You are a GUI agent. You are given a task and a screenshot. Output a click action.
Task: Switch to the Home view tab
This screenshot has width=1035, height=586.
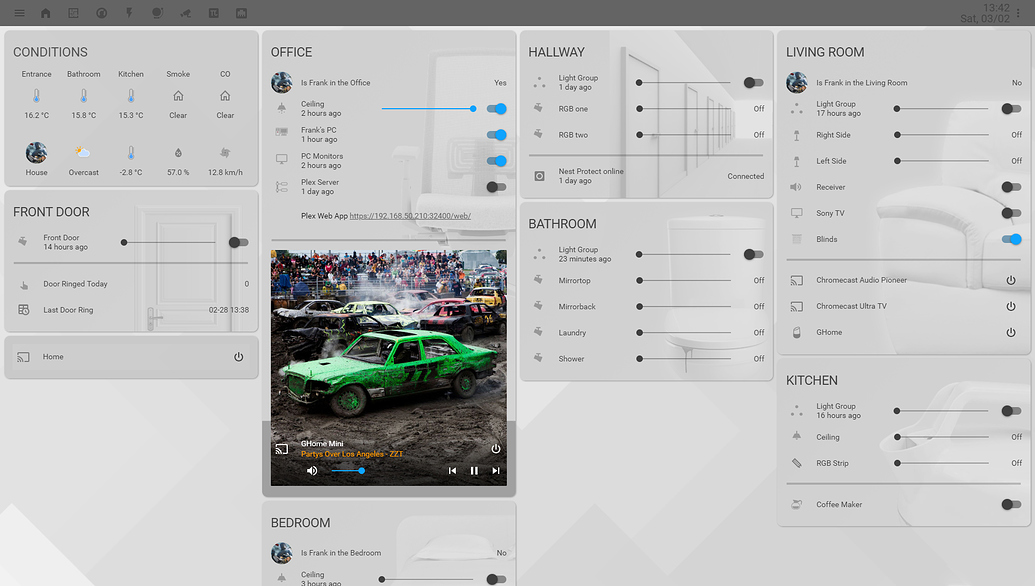[x=46, y=13]
